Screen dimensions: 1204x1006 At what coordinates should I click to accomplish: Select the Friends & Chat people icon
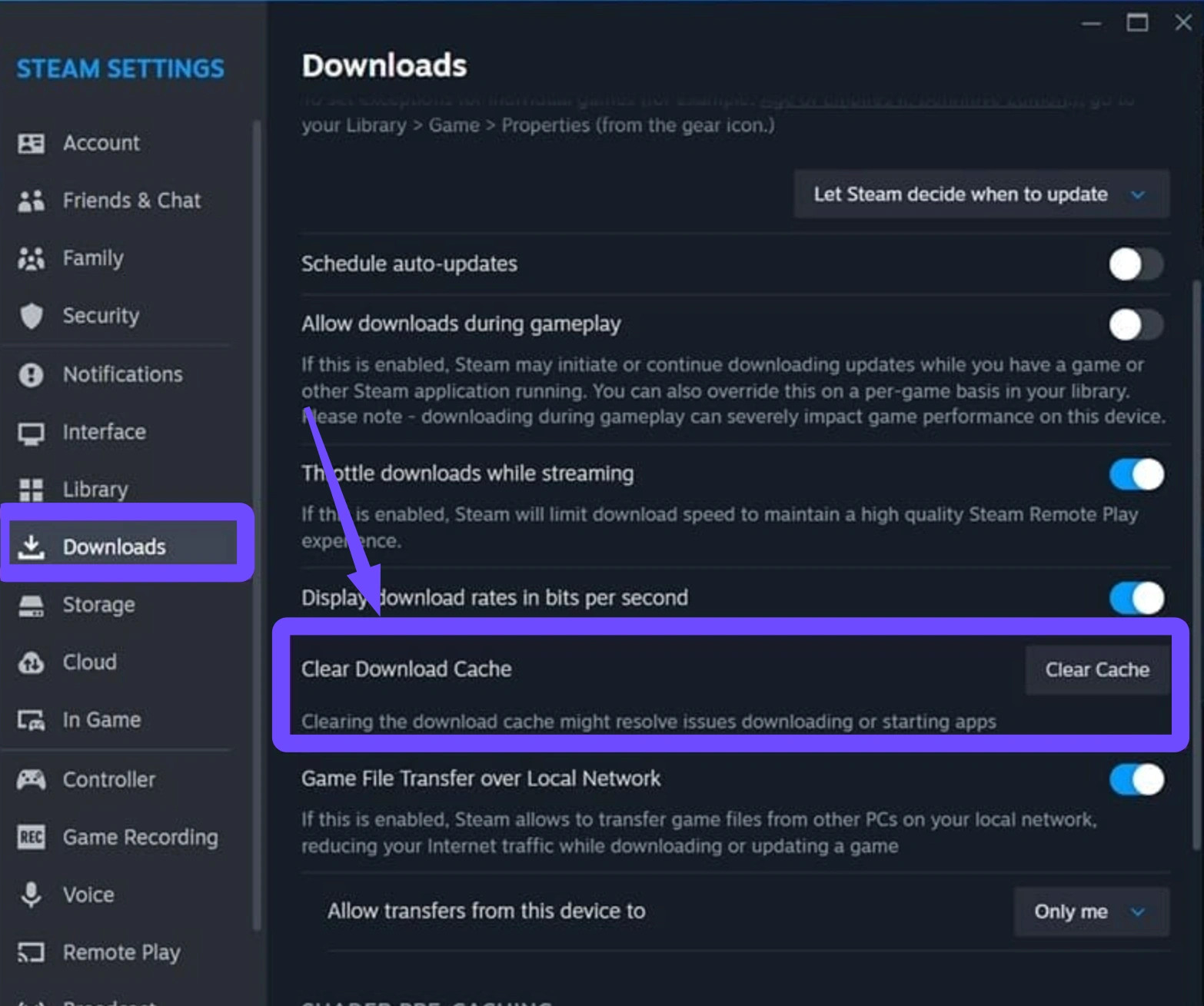tap(31, 201)
